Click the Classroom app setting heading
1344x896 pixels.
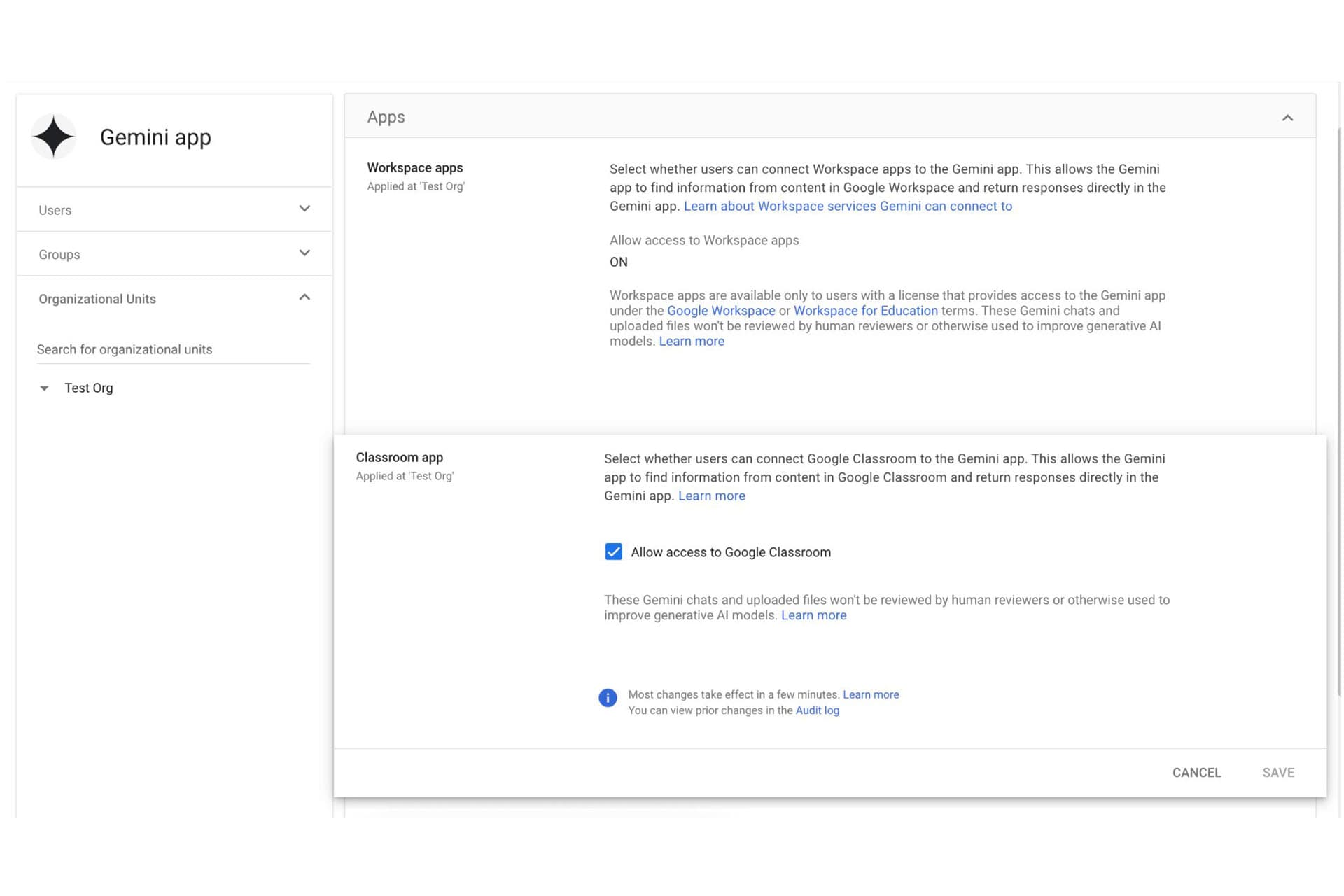[400, 457]
